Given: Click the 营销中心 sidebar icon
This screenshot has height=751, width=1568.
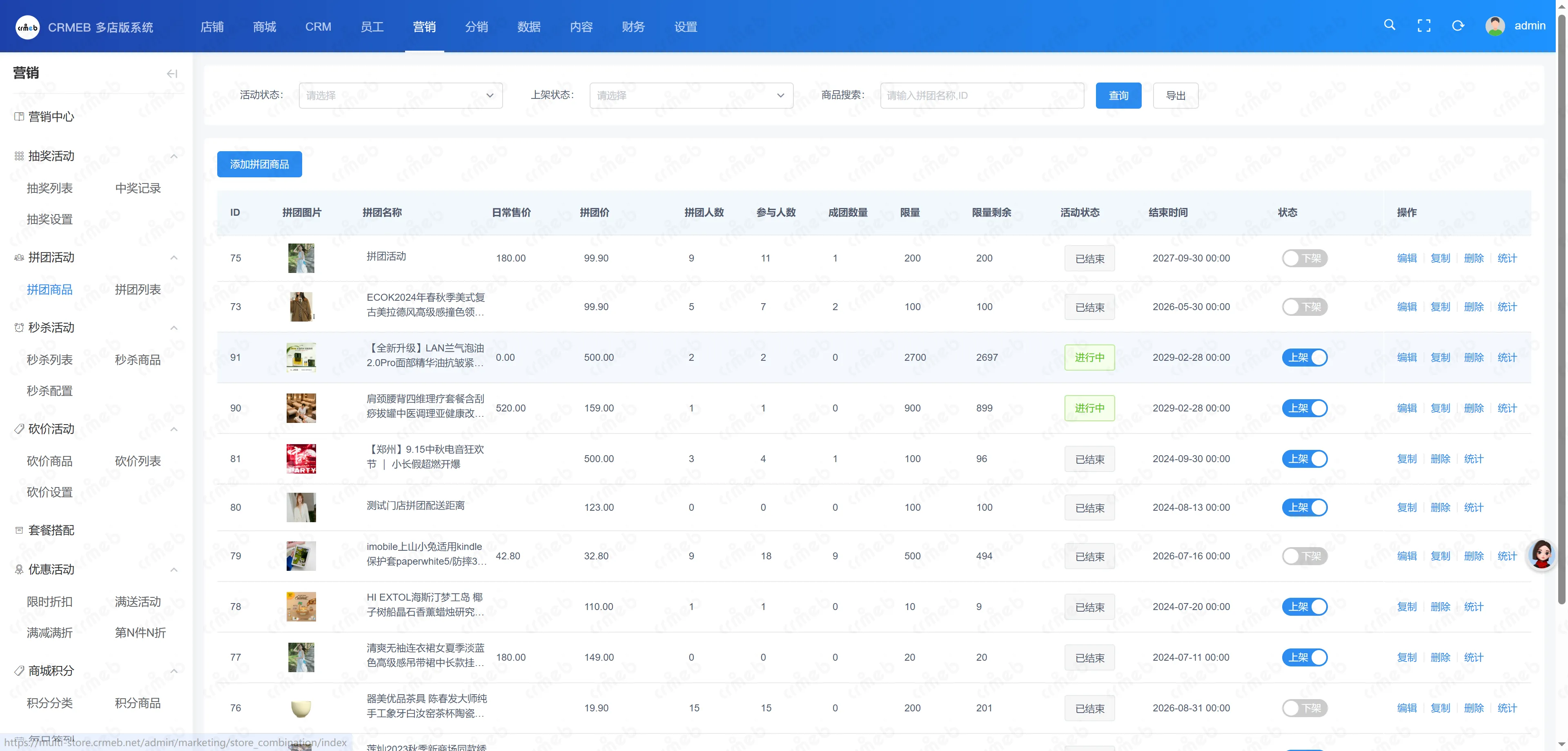Looking at the screenshot, I should click(x=19, y=116).
